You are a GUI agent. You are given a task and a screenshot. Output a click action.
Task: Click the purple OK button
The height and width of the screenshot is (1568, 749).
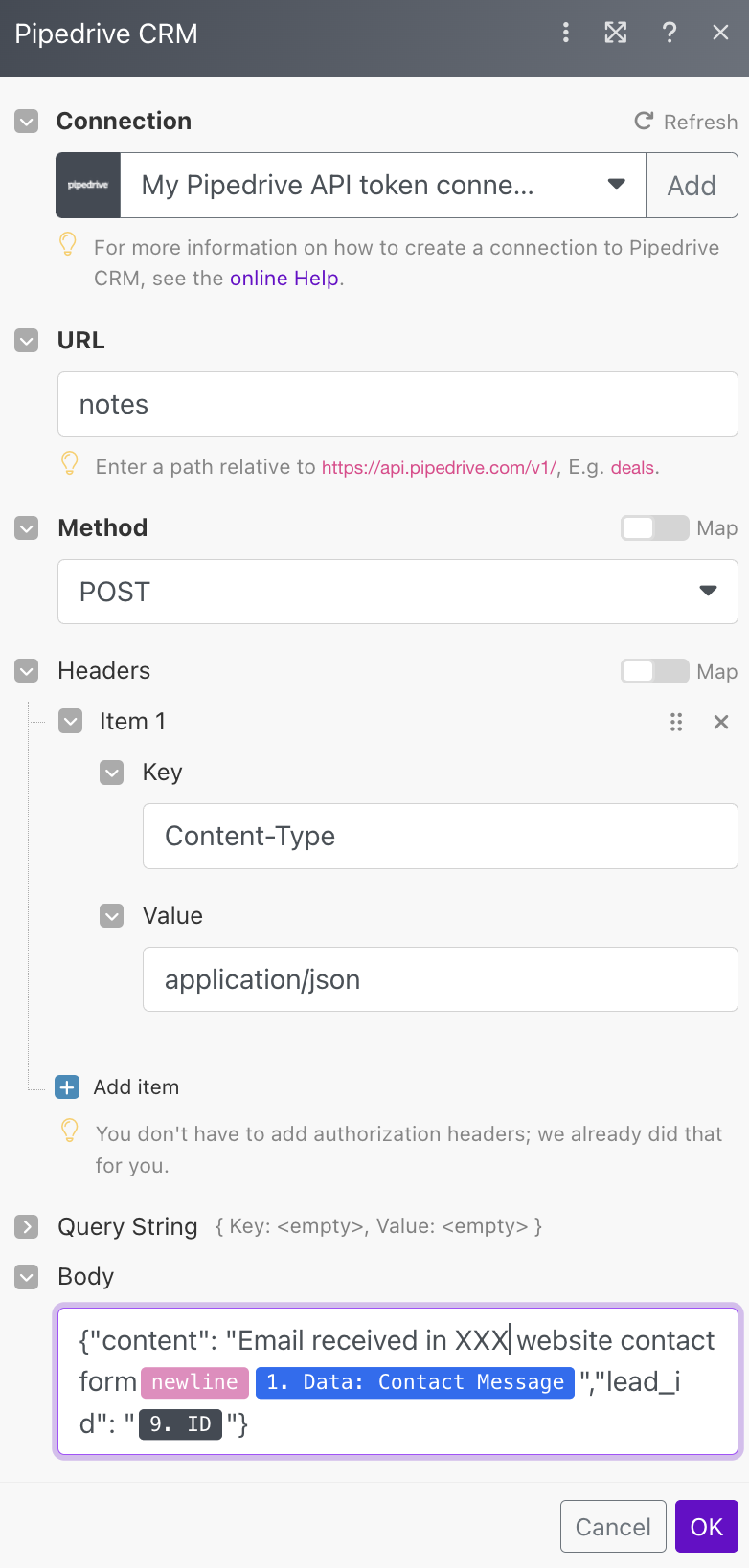[x=707, y=1527]
